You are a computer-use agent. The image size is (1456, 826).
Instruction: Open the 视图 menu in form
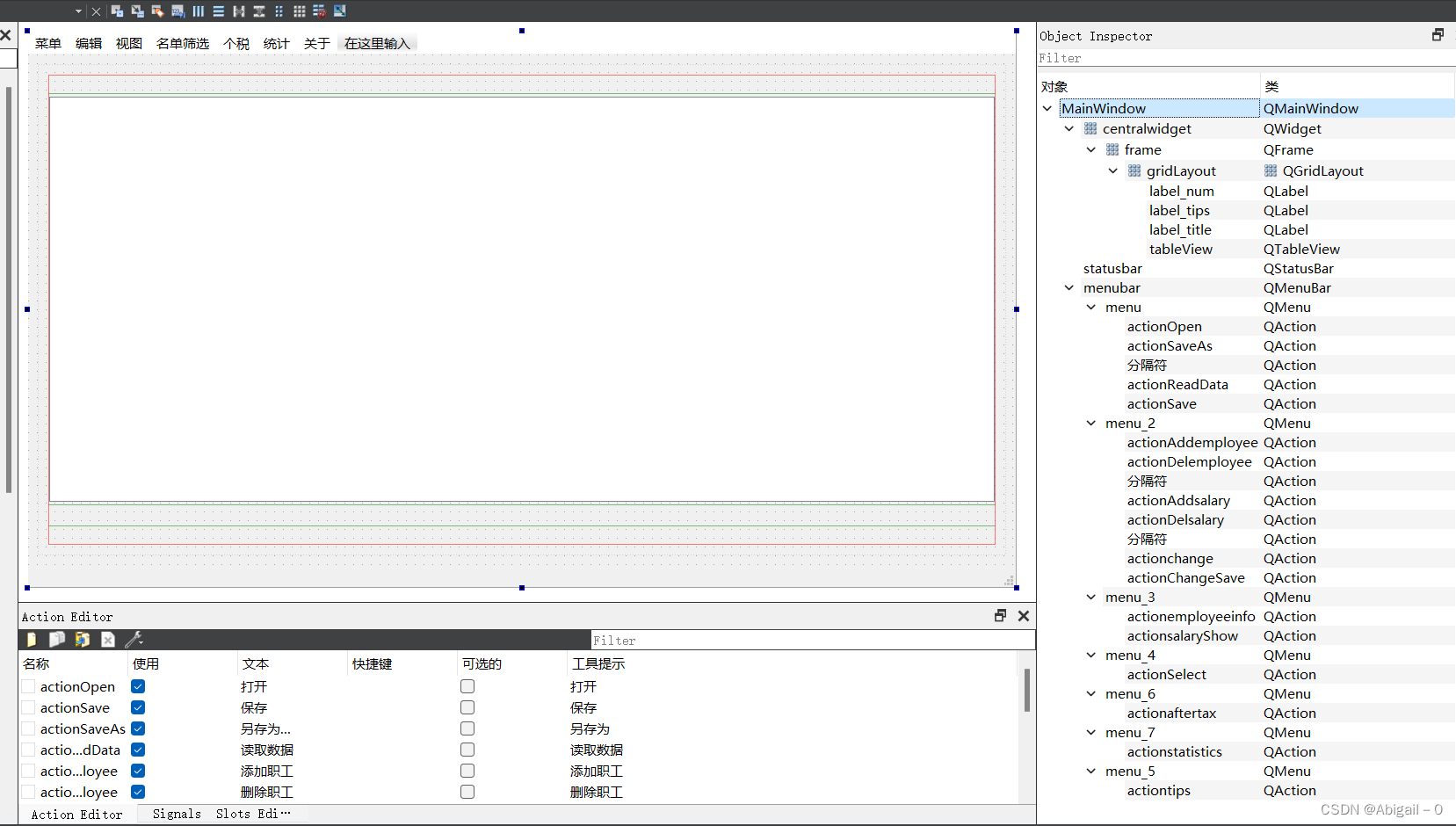[x=129, y=44]
